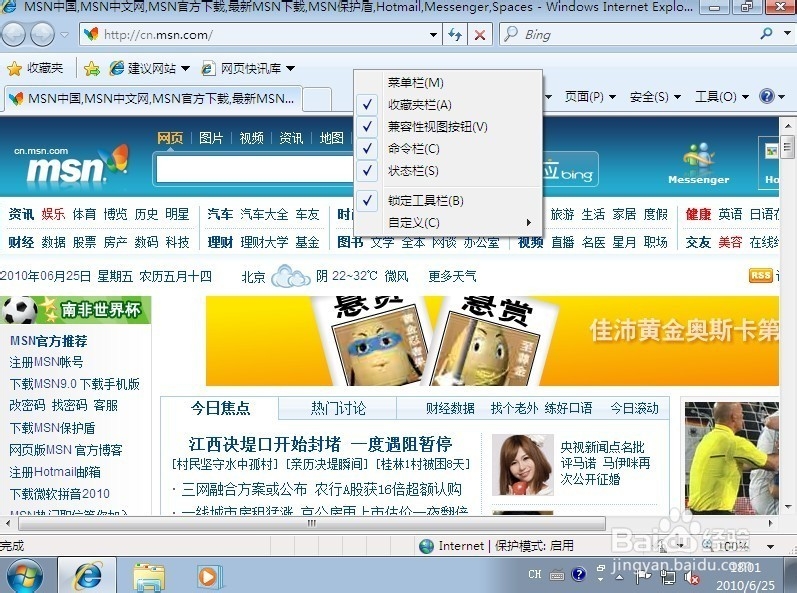Screen dimensions: 797x593
Task: Open headline 江西决堤口开始封堵
Action: point(321,444)
